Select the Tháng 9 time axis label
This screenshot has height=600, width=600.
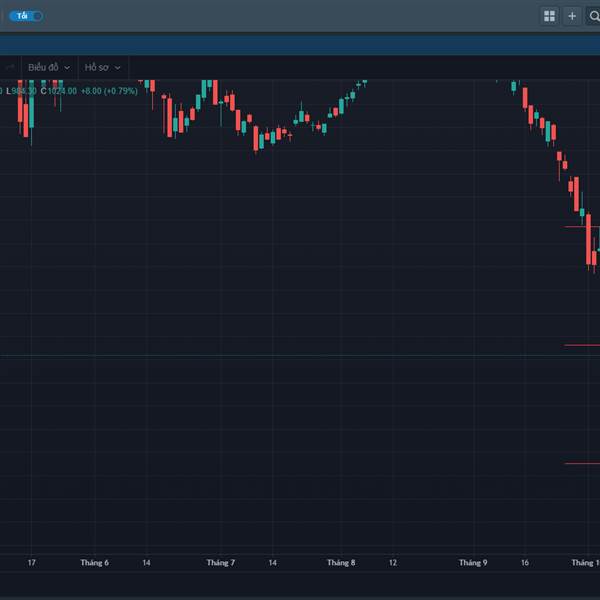pos(473,563)
